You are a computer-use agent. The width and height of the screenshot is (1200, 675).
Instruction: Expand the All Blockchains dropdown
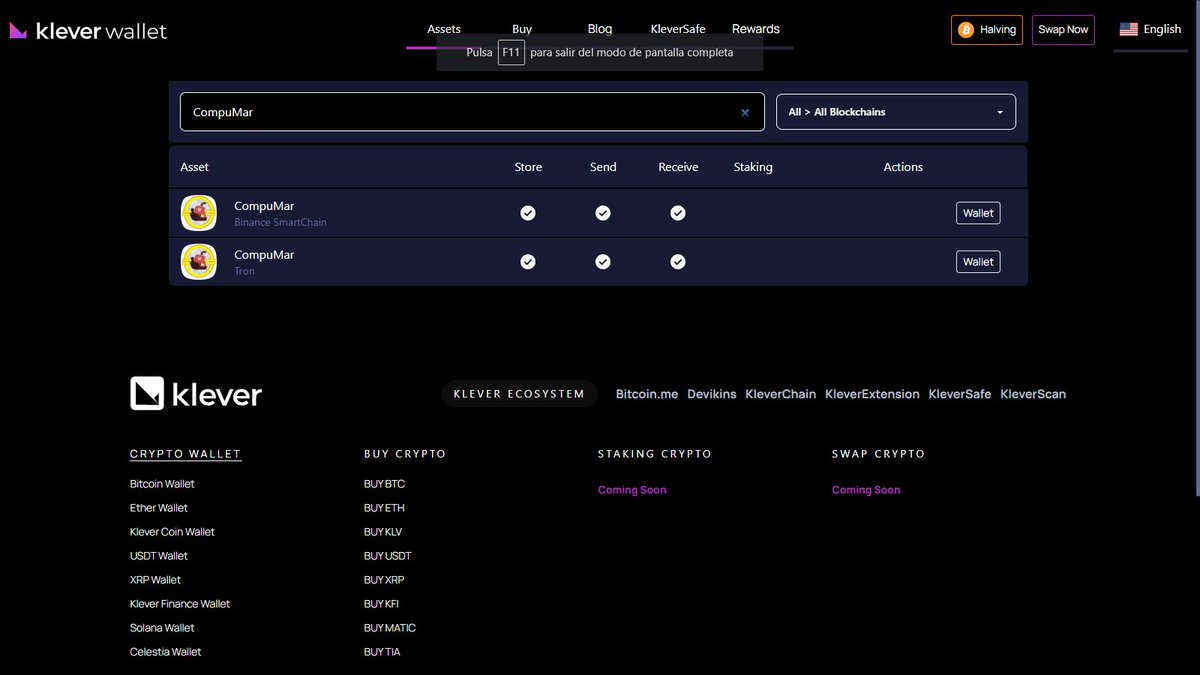coord(896,112)
